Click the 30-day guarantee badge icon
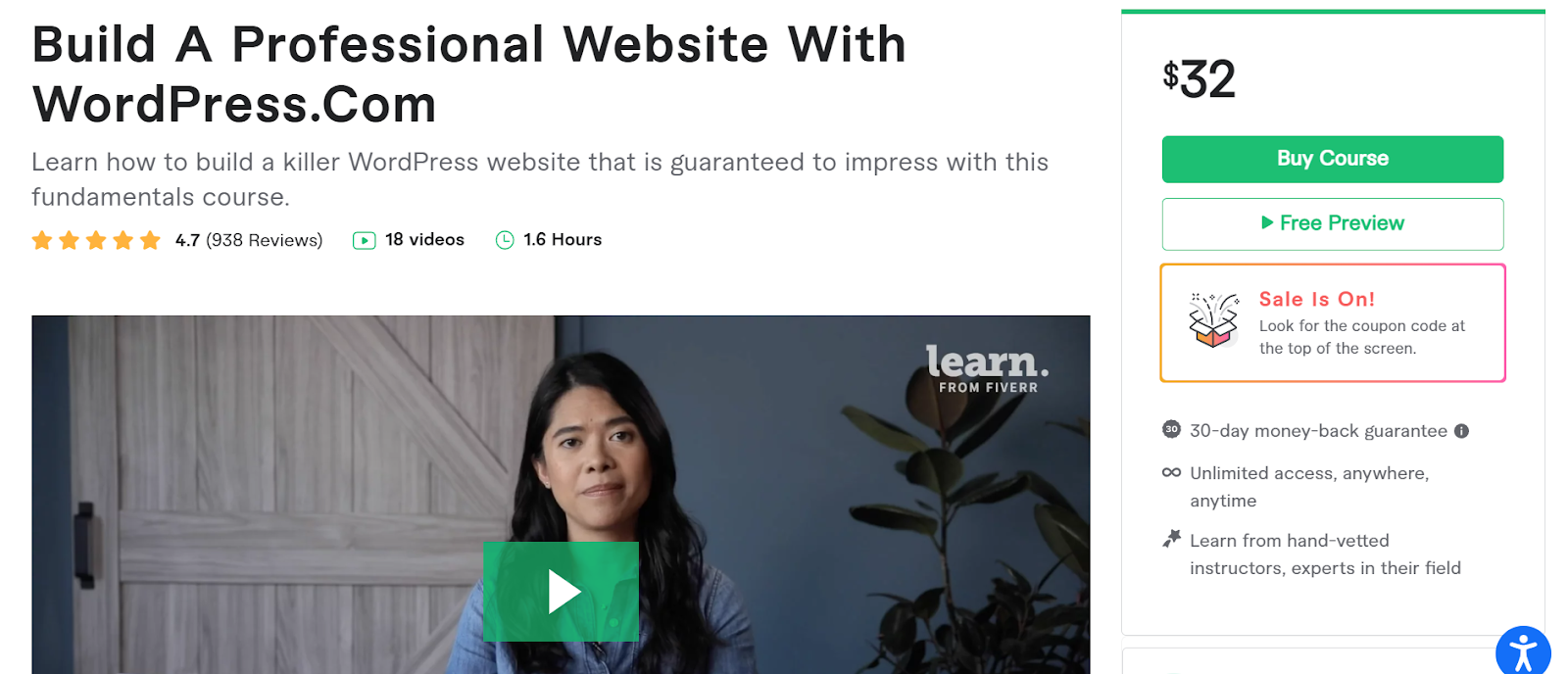 click(x=1171, y=429)
